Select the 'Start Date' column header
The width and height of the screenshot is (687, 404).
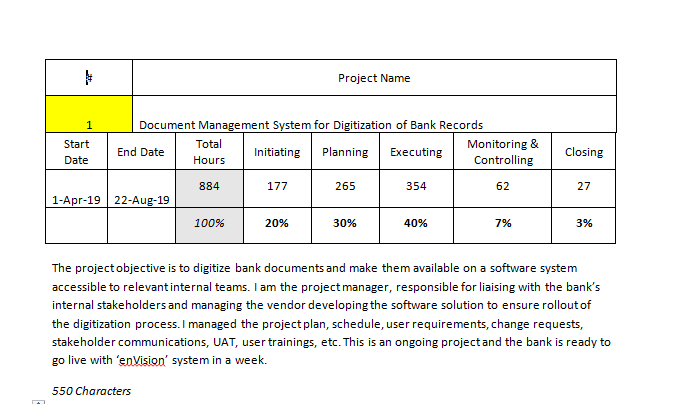pos(76,152)
